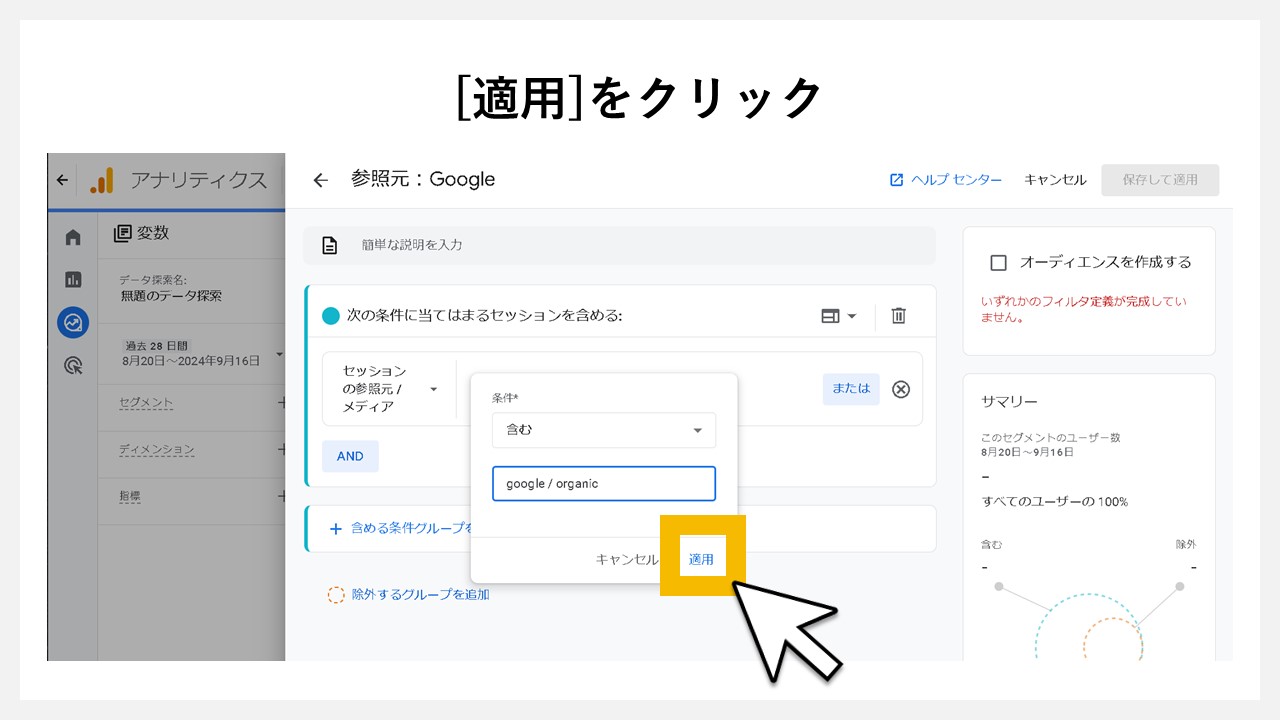The width and height of the screenshot is (1280, 720).
Task: Open the scope dropdown beside the trash icon
Action: tap(840, 315)
